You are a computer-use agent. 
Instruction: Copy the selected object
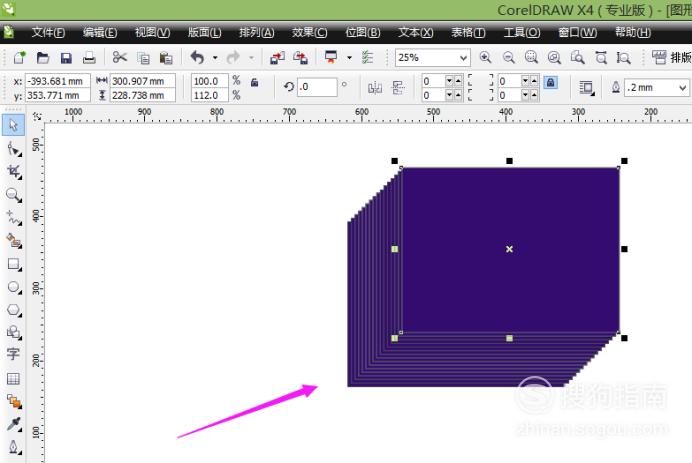(143, 58)
